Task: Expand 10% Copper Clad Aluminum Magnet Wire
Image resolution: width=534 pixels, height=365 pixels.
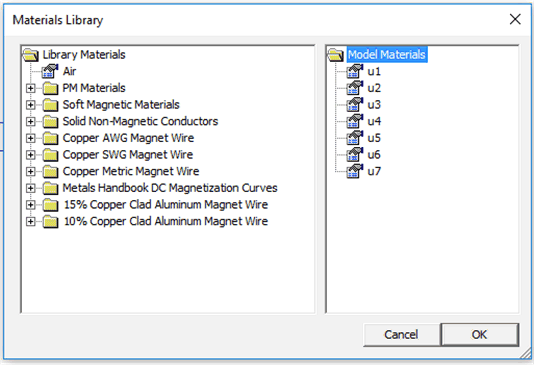Action: (31, 222)
